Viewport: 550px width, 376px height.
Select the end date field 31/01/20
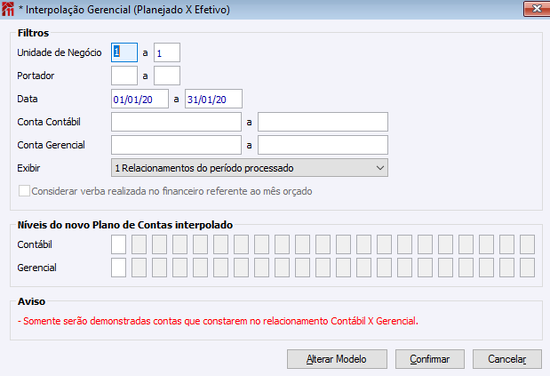coord(214,99)
